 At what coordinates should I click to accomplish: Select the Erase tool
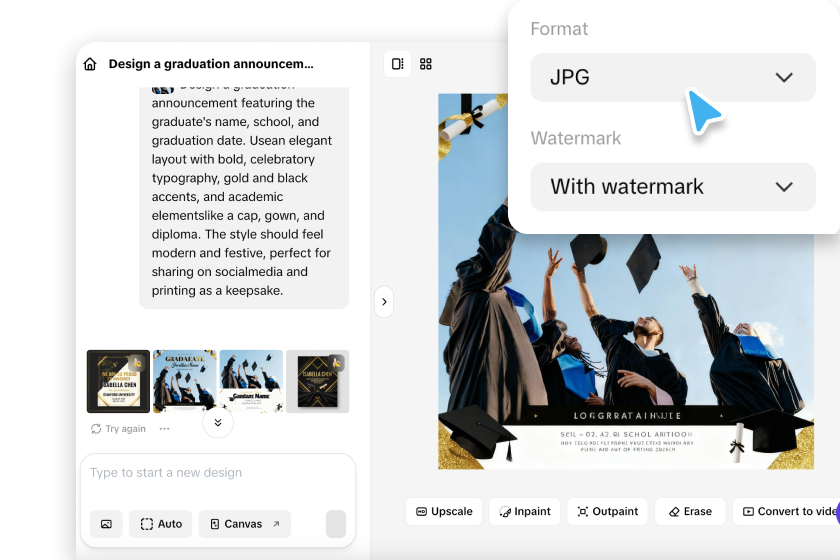690,511
